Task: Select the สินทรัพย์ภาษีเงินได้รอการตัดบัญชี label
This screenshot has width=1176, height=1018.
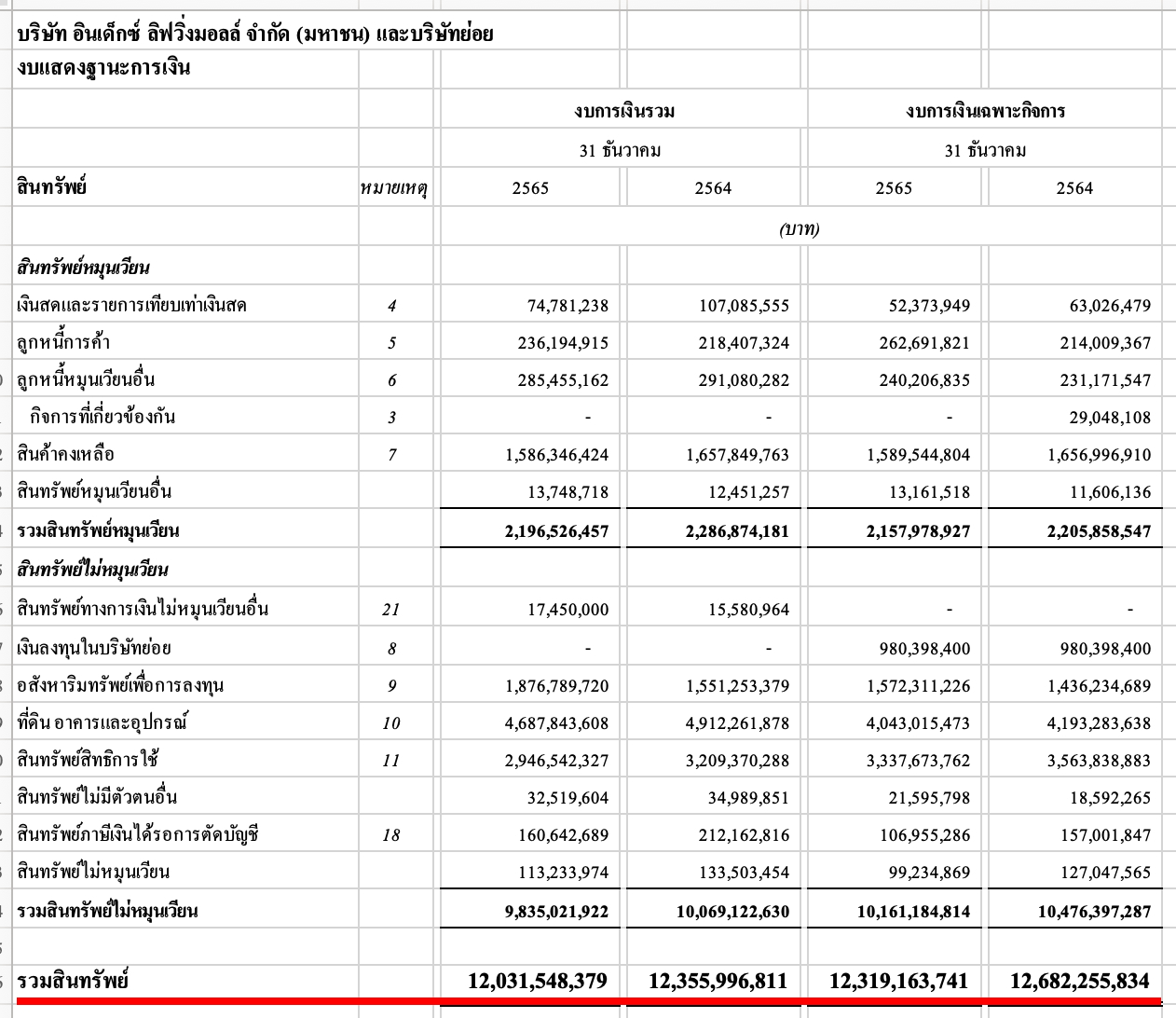Action: tap(137, 834)
